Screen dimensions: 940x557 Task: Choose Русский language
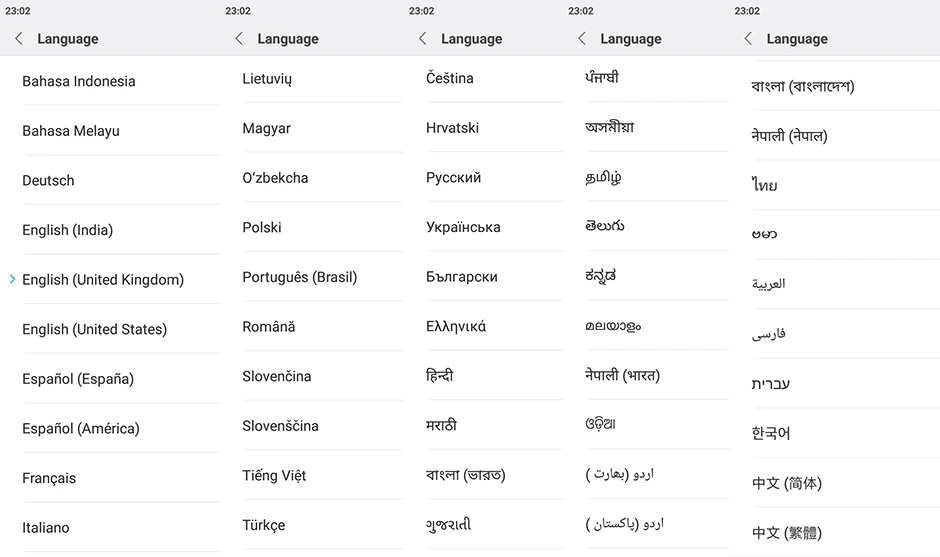click(x=492, y=177)
